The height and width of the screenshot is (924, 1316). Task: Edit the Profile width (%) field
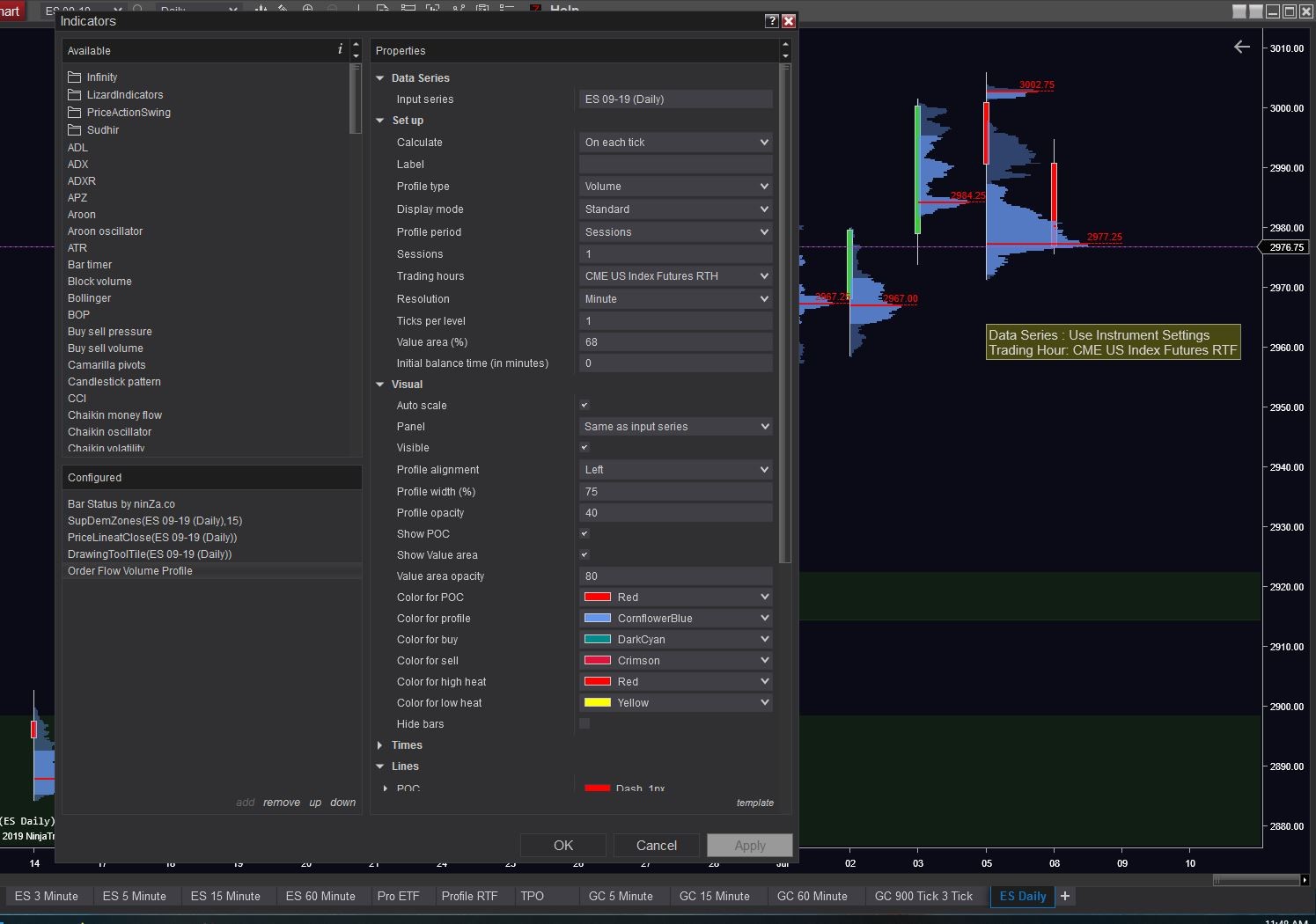coord(676,492)
